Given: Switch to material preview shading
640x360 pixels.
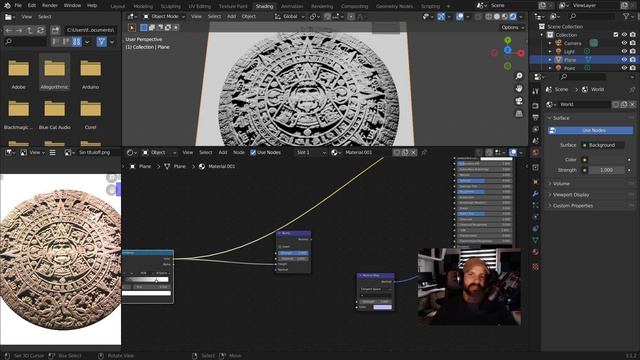Looking at the screenshot, I should [x=505, y=17].
